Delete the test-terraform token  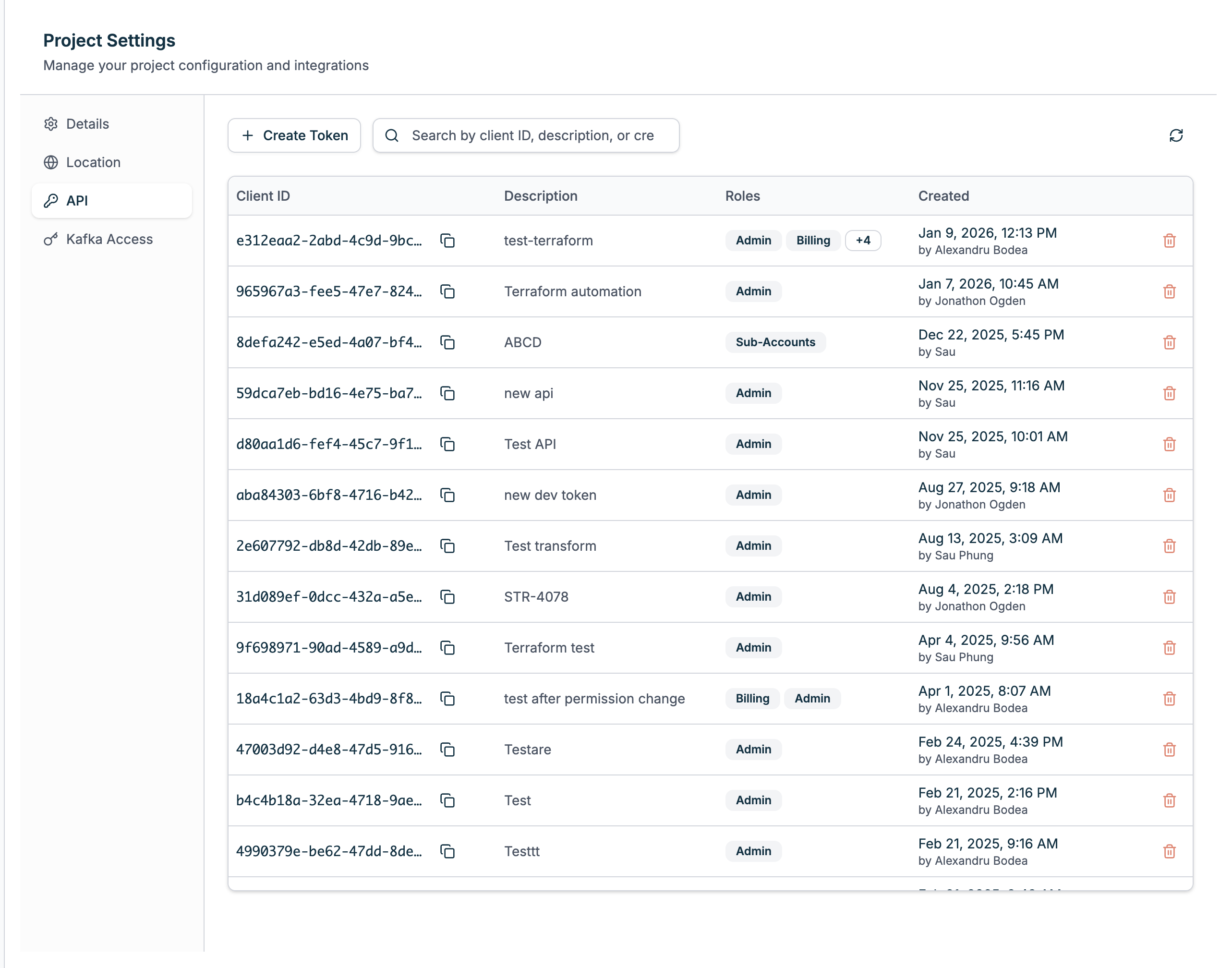click(1170, 240)
